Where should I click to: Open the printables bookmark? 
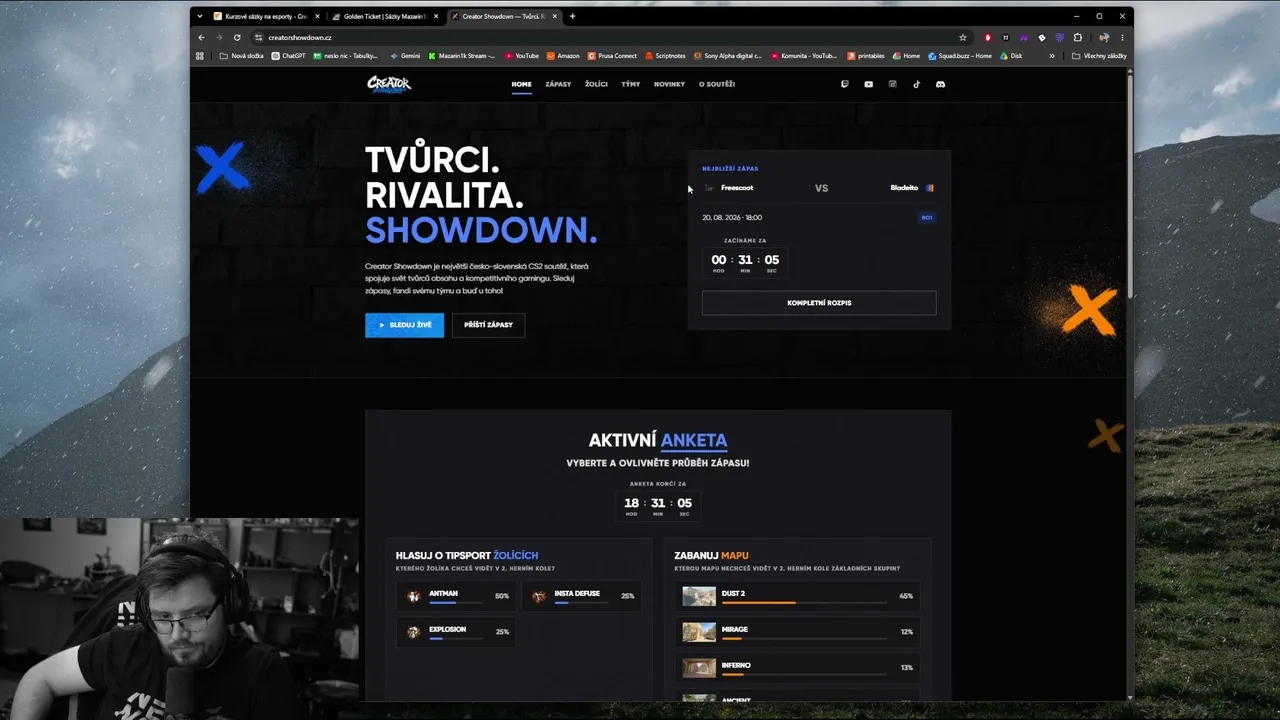click(x=866, y=56)
